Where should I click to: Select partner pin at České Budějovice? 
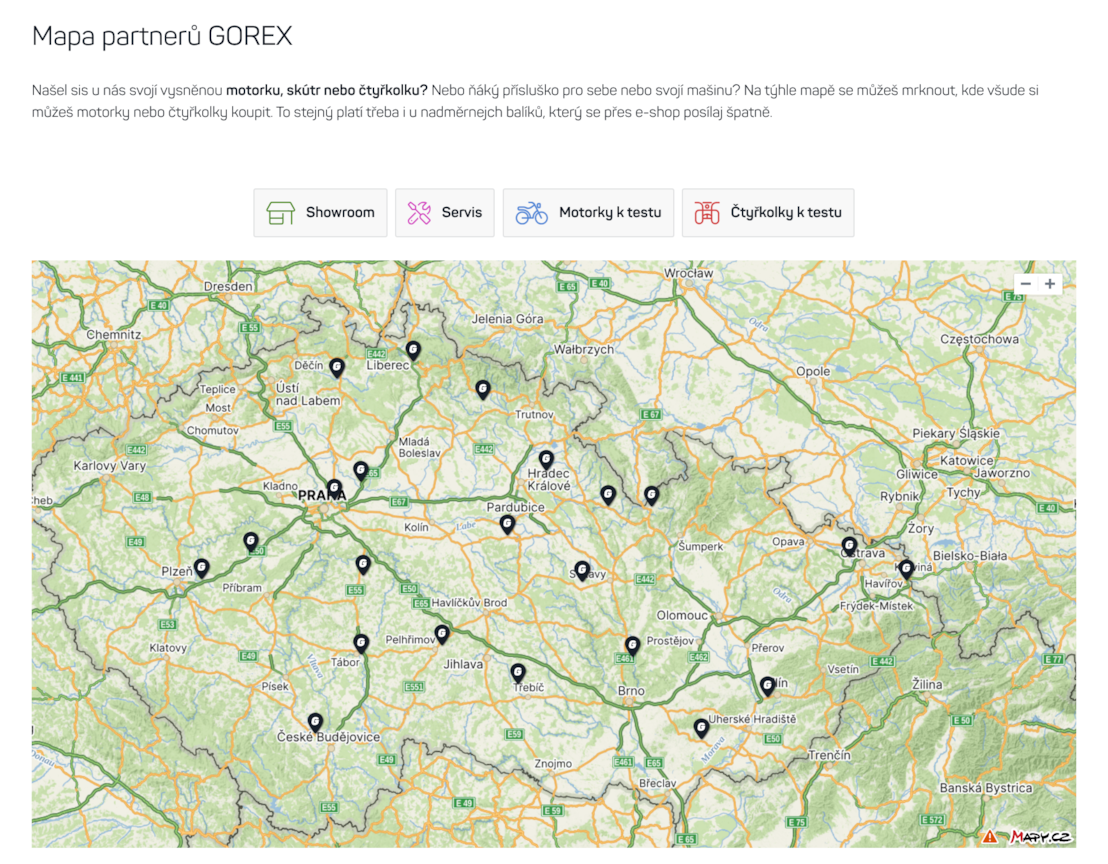316,722
